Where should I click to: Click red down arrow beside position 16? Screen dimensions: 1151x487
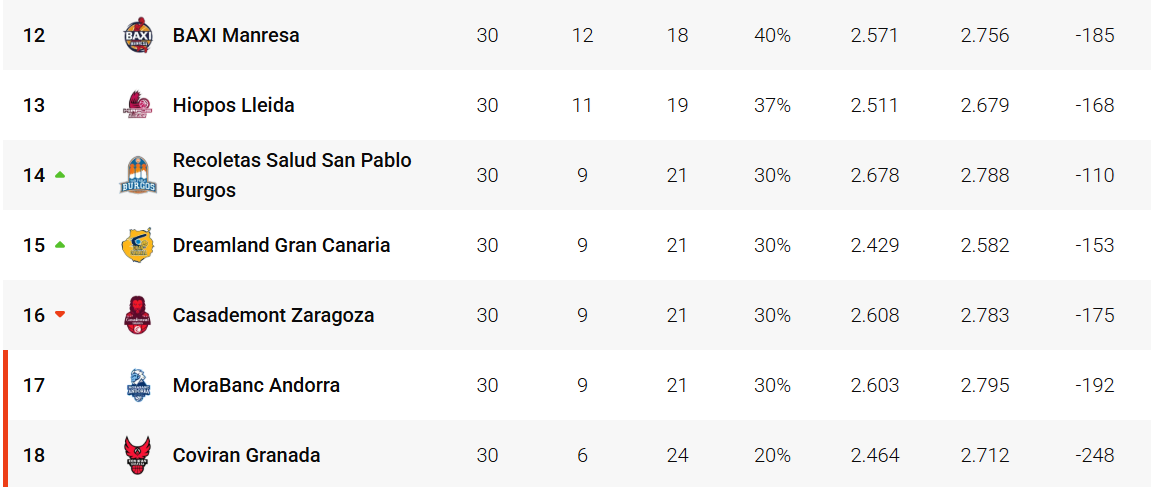pos(60,314)
